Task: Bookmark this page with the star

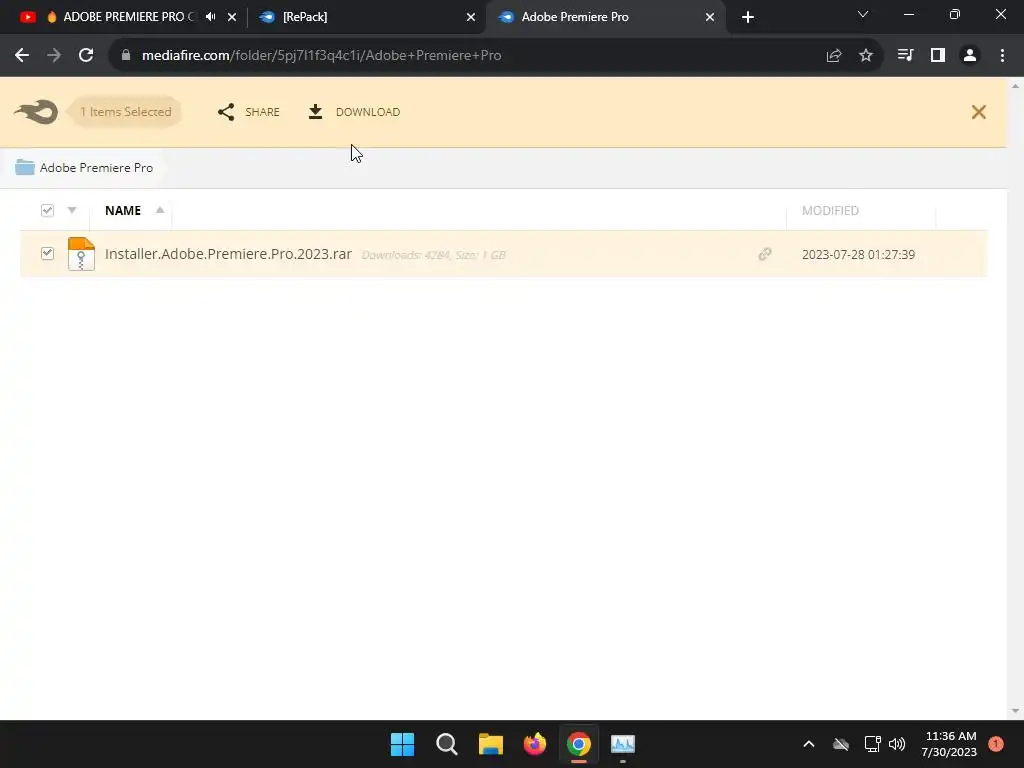Action: (x=866, y=56)
